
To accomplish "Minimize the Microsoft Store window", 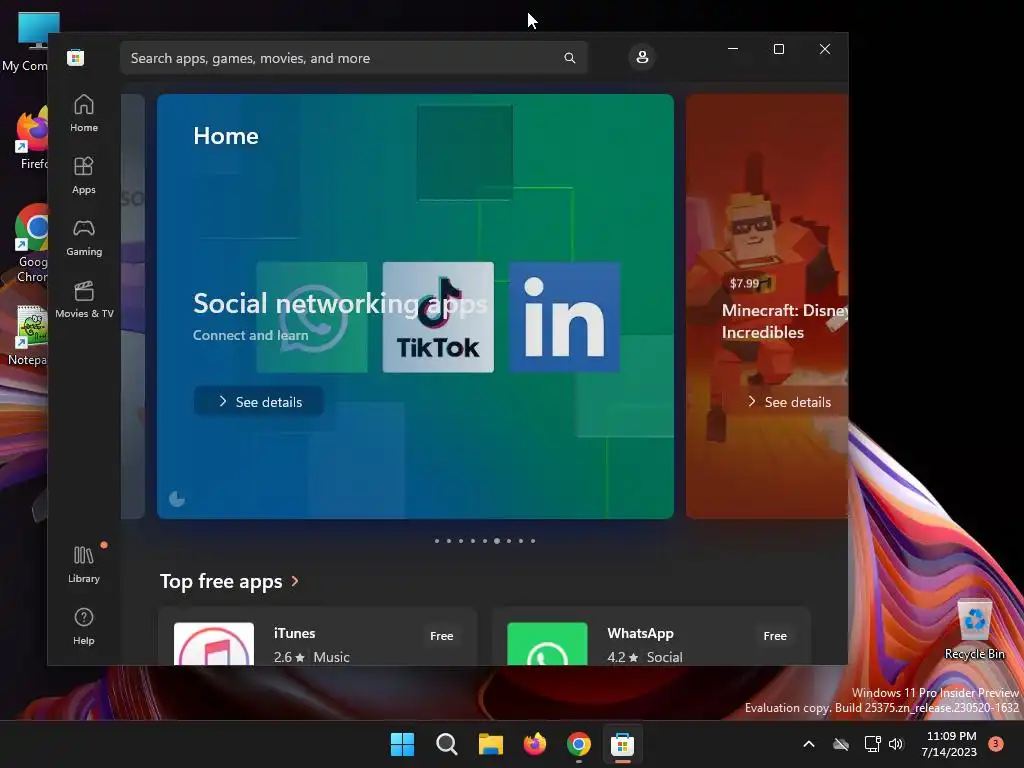I will click(733, 49).
